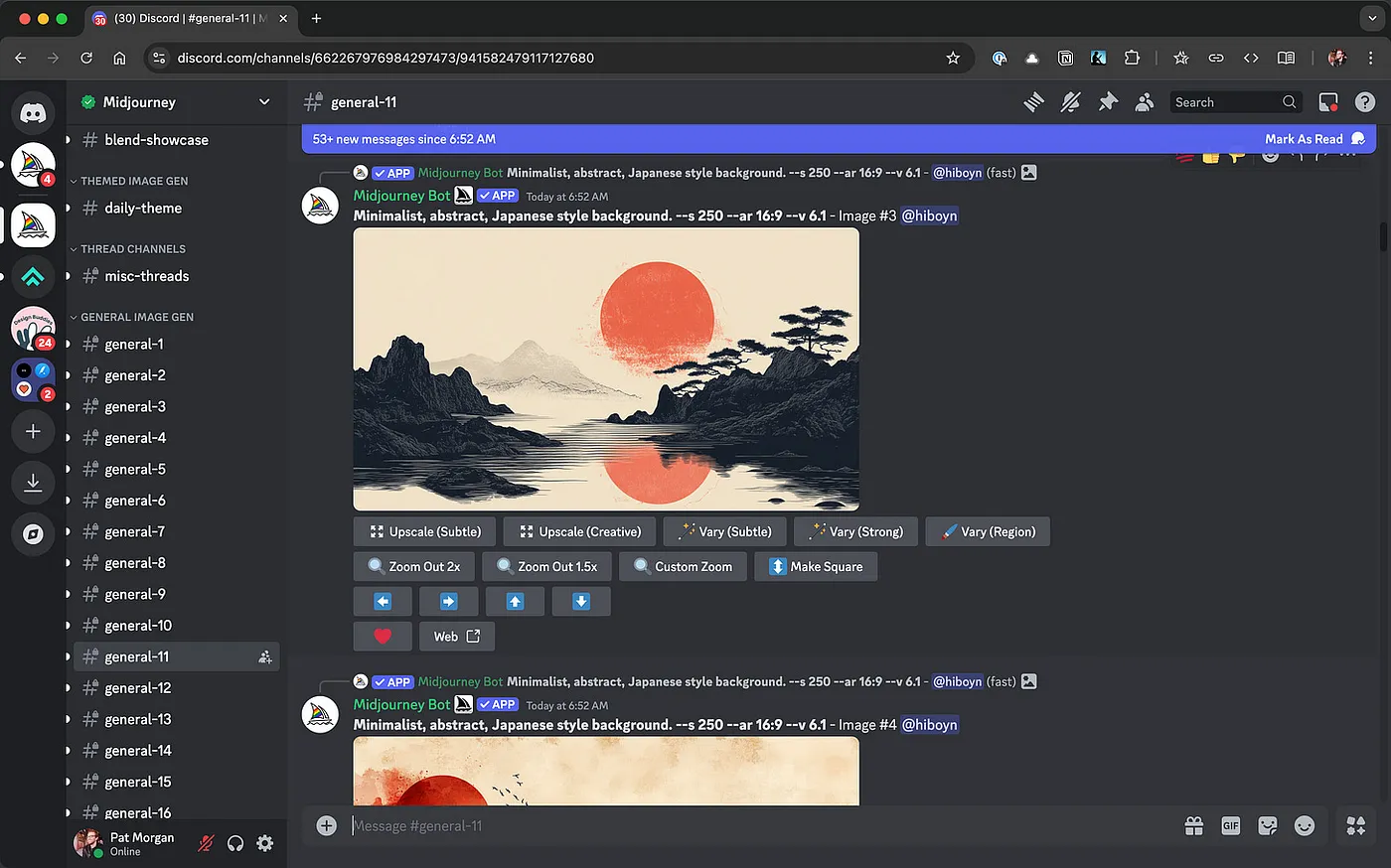
Task: Collapse the GENERAL IMAGE GEN category
Action: [x=136, y=317]
